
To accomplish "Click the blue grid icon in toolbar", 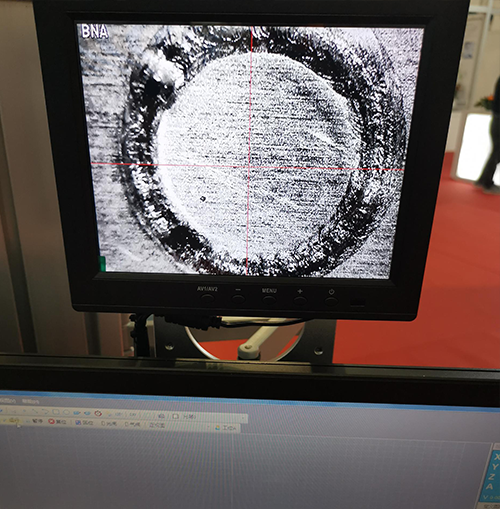I will click(78, 422).
